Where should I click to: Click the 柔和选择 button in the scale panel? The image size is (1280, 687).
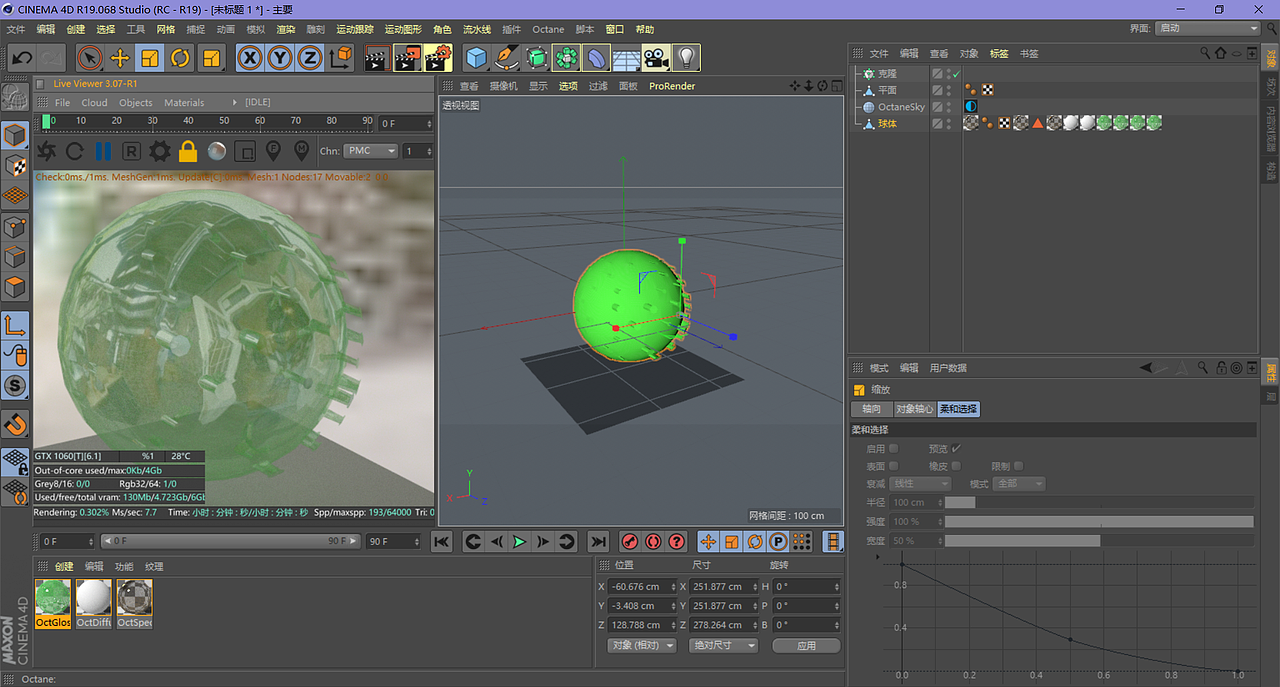[958, 408]
